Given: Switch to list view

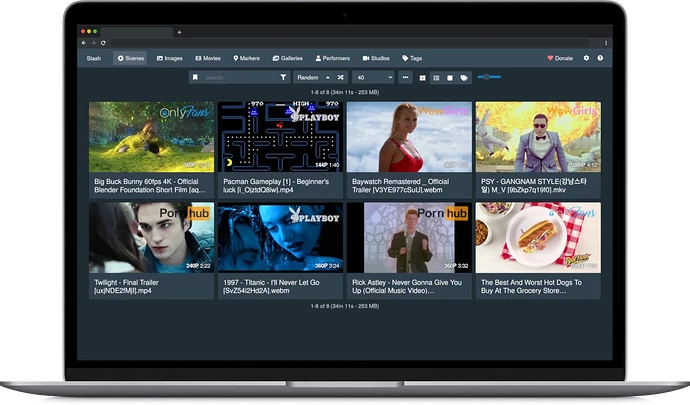Looking at the screenshot, I should (x=436, y=78).
